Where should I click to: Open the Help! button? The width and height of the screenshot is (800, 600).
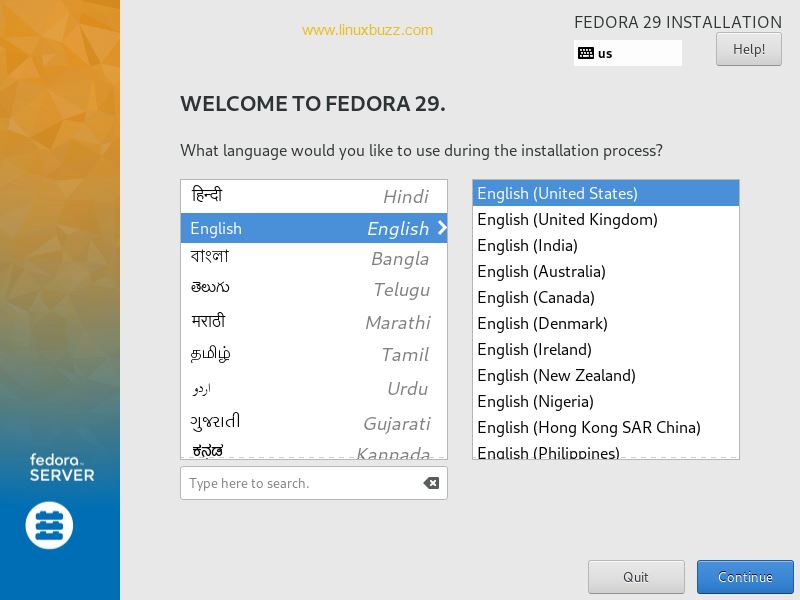click(x=748, y=49)
